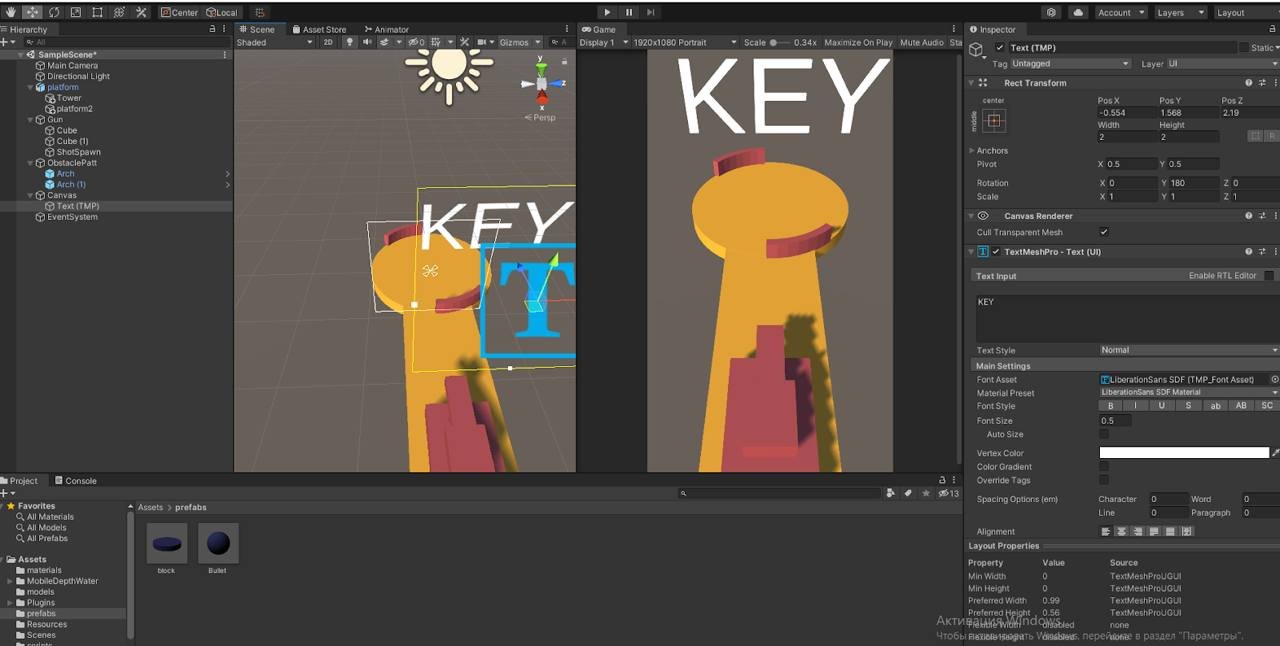Select the Transform tool
Image resolution: width=1280 pixels, height=646 pixels.
pos(119,12)
